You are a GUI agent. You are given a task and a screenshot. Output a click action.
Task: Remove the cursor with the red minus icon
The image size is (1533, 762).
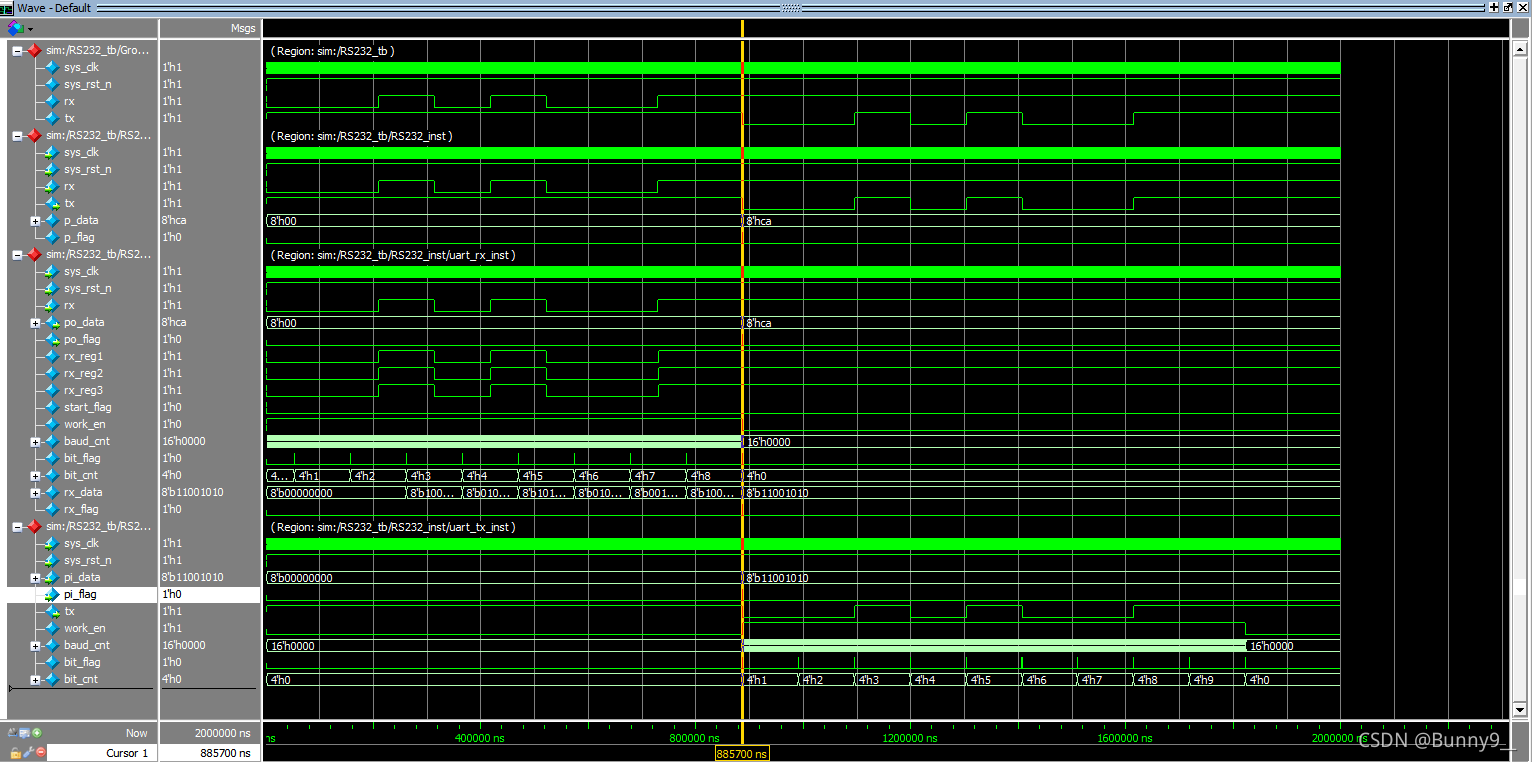click(x=41, y=753)
